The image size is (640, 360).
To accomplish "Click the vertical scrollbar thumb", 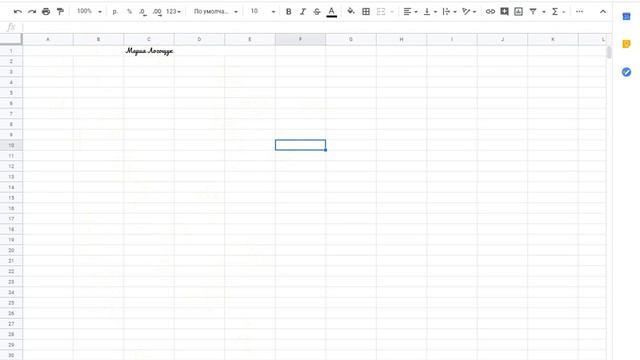I will [x=609, y=52].
